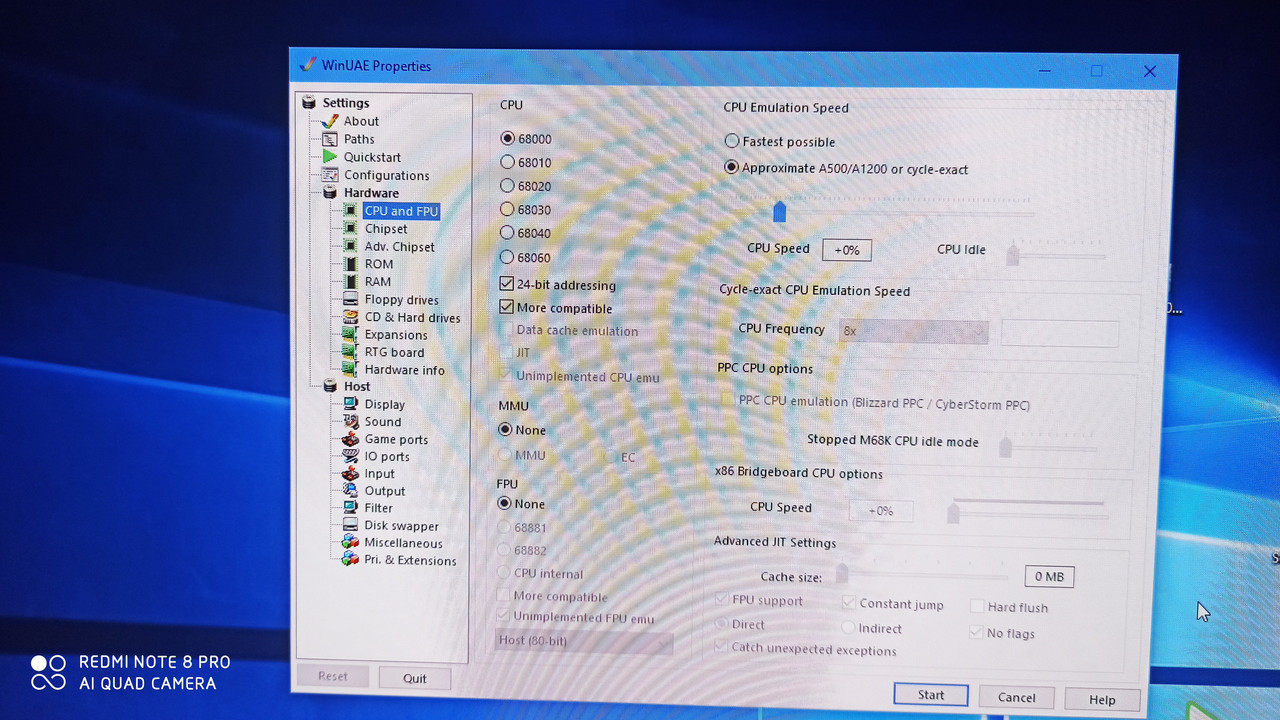
Task: Open the Paths settings page label
Action: pyautogui.click(x=359, y=139)
